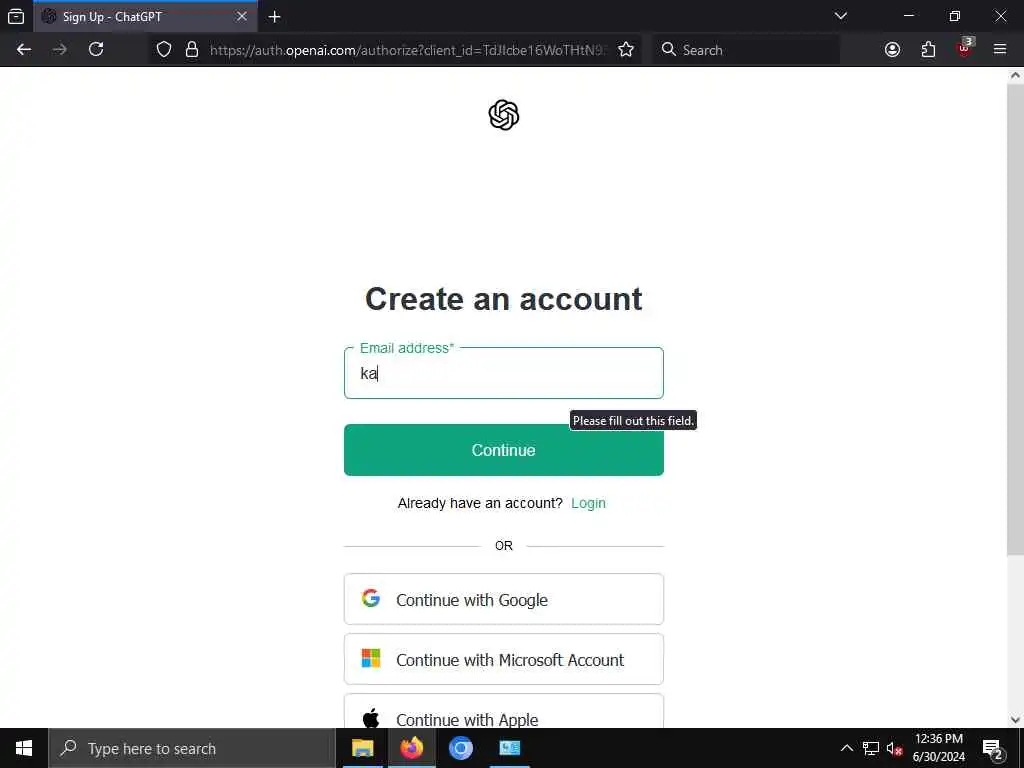Image resolution: width=1024 pixels, height=768 pixels.
Task: Open File Explorer from the taskbar
Action: click(x=362, y=748)
